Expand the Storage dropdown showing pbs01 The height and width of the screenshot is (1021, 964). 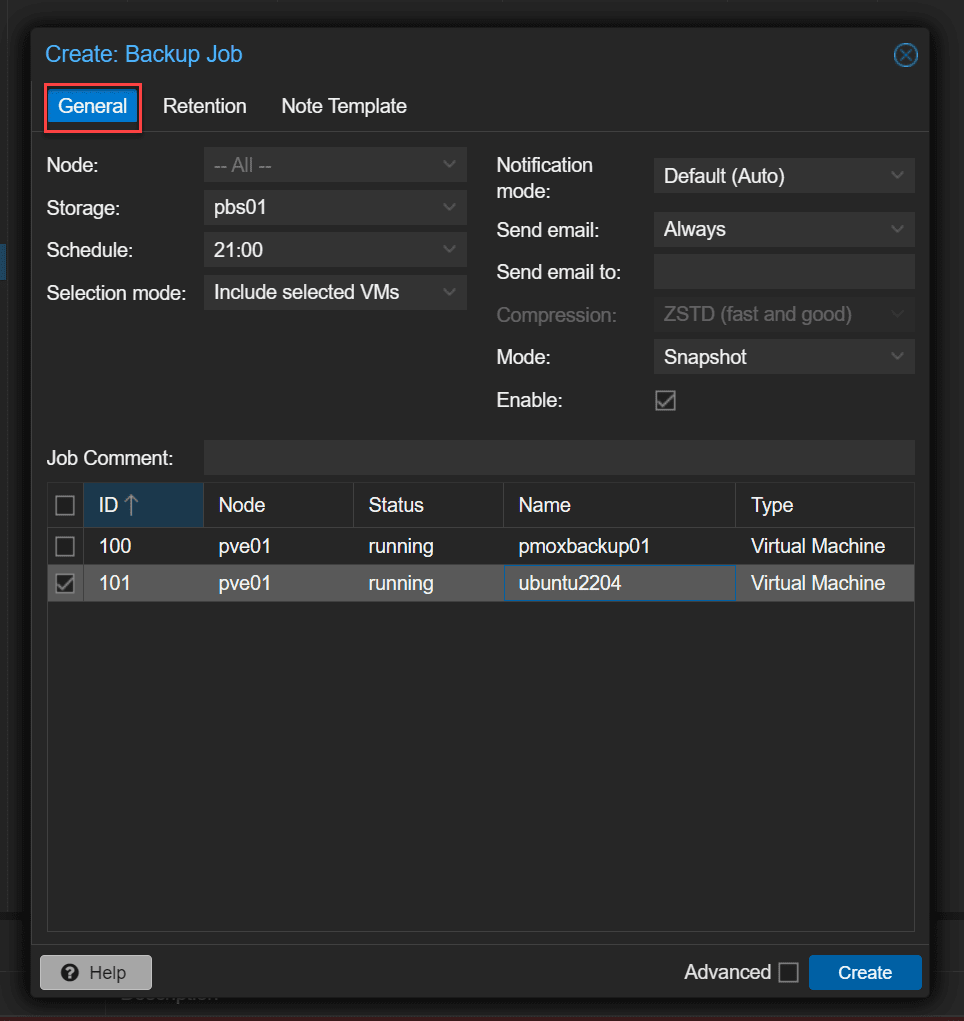point(334,208)
